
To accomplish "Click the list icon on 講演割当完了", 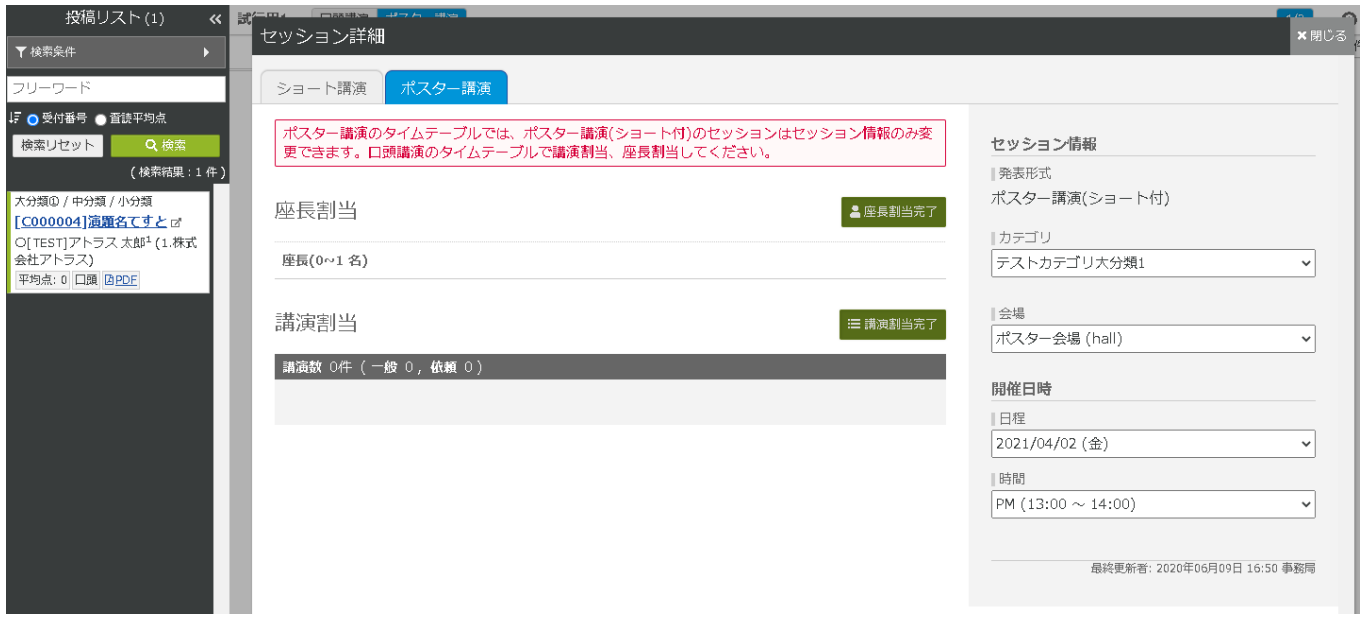I will [x=856, y=324].
